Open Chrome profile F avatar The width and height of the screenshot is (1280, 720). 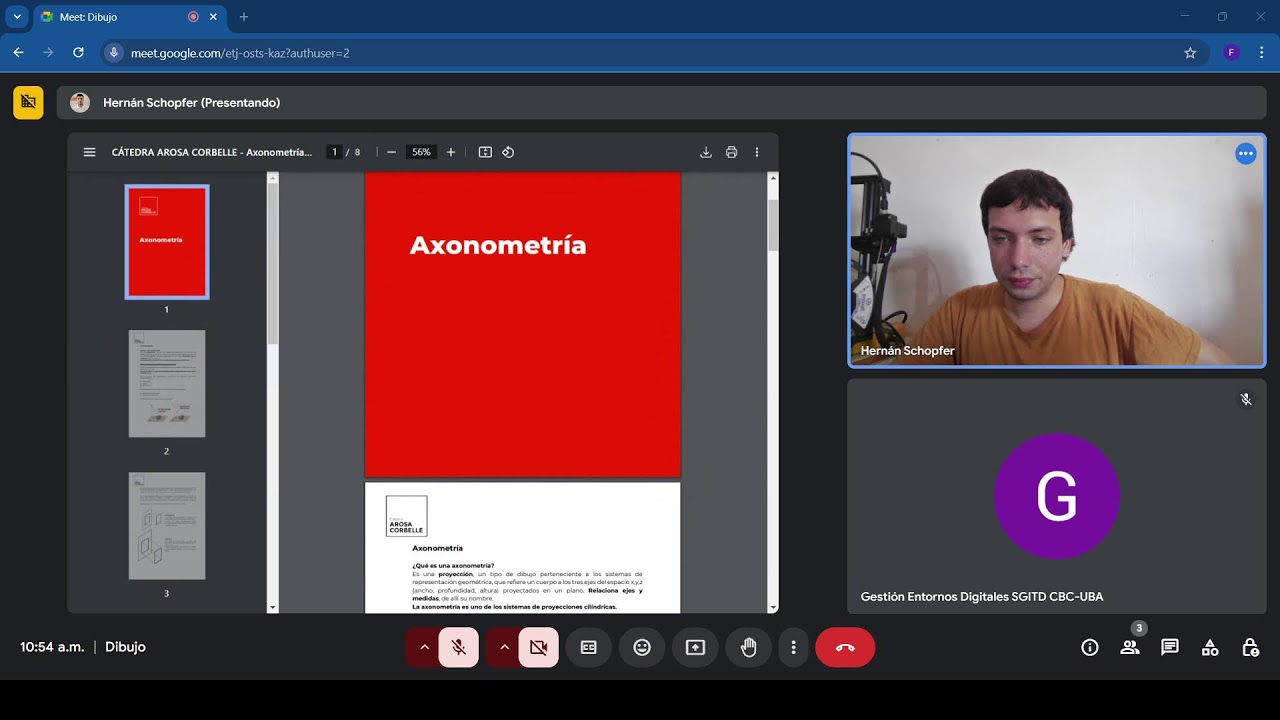[x=1231, y=53]
